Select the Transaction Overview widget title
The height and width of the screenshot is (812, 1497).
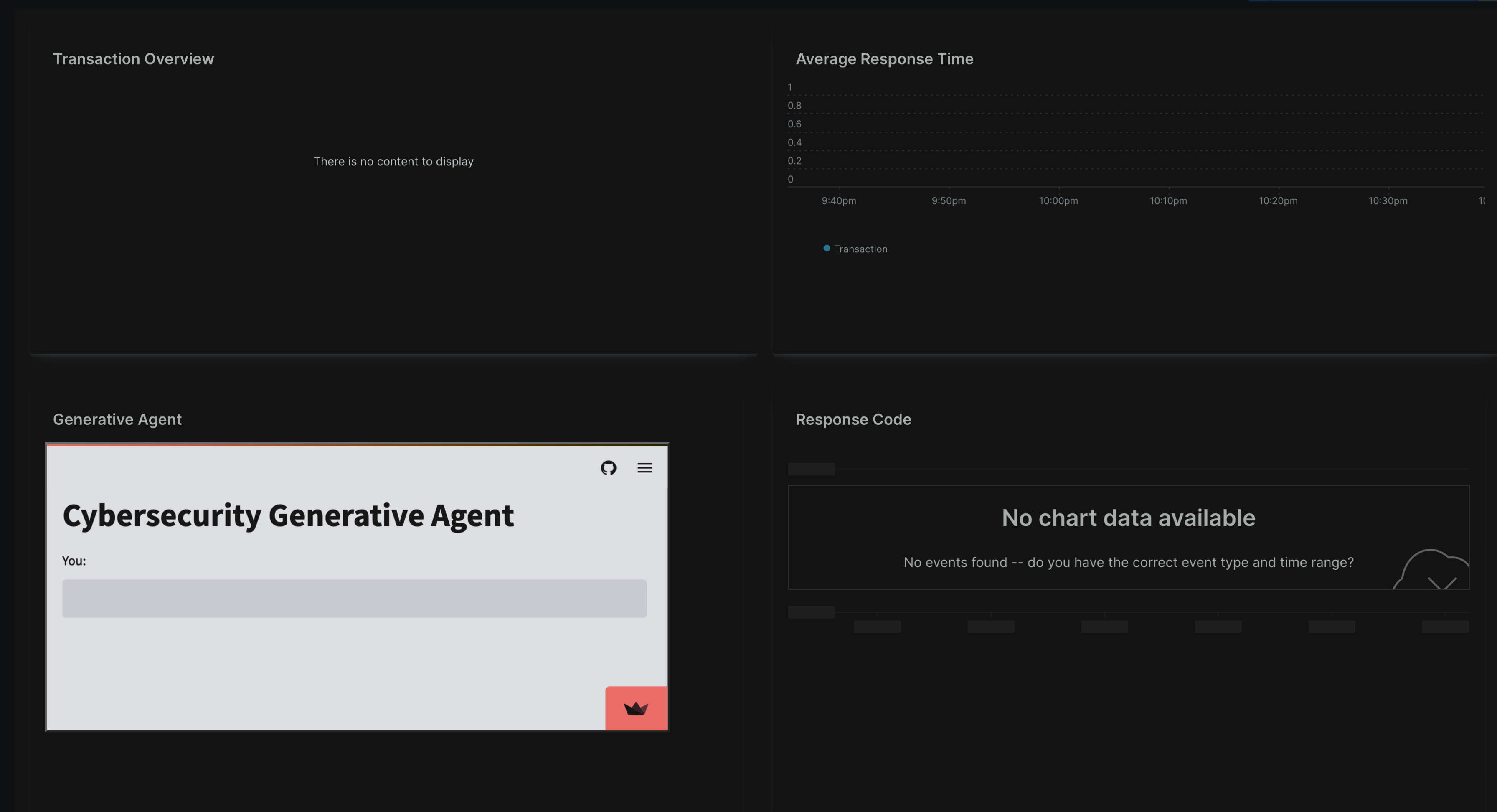tap(133, 59)
